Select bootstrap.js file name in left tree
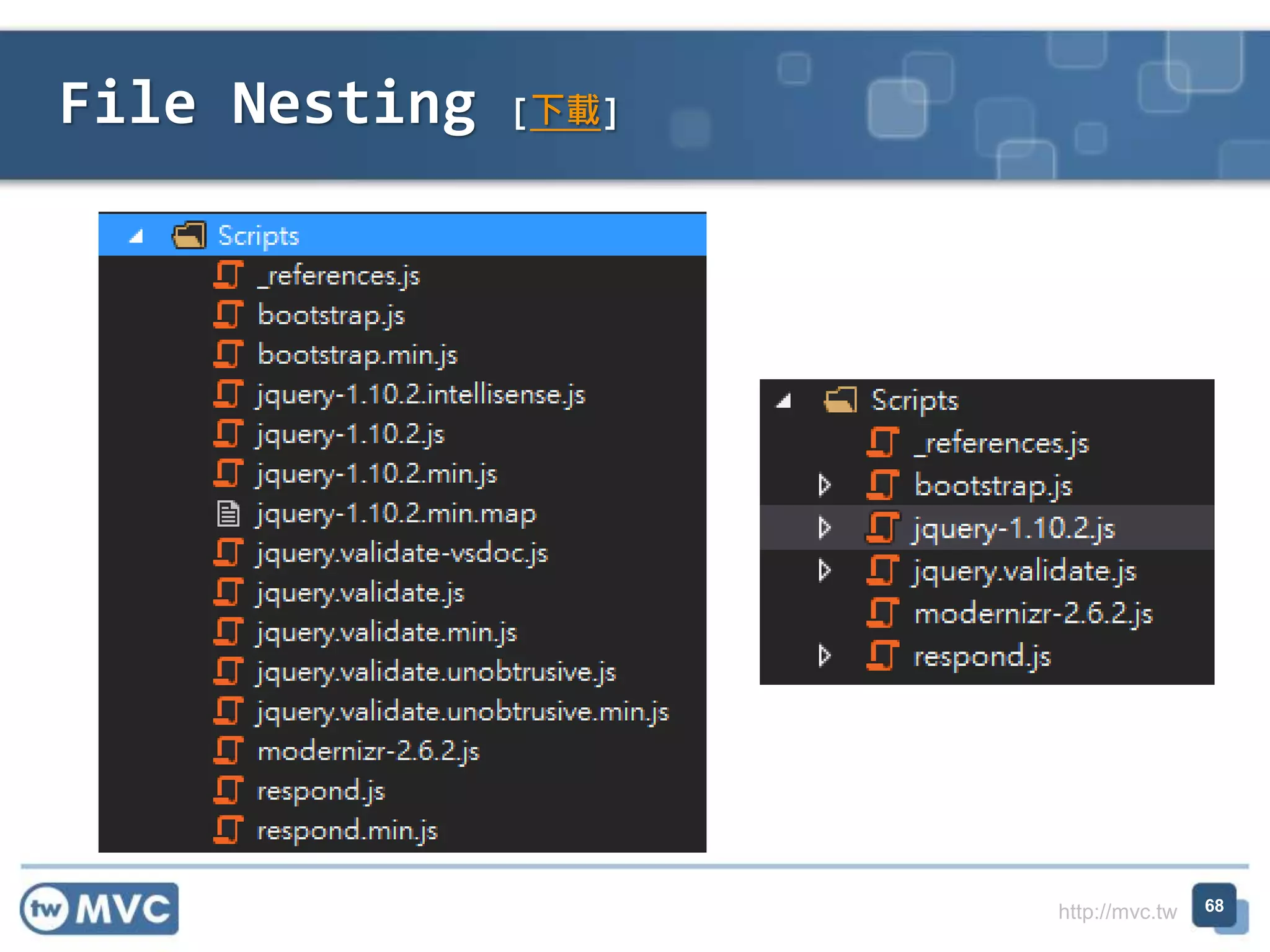Viewport: 1270px width, 952px height. 331,315
